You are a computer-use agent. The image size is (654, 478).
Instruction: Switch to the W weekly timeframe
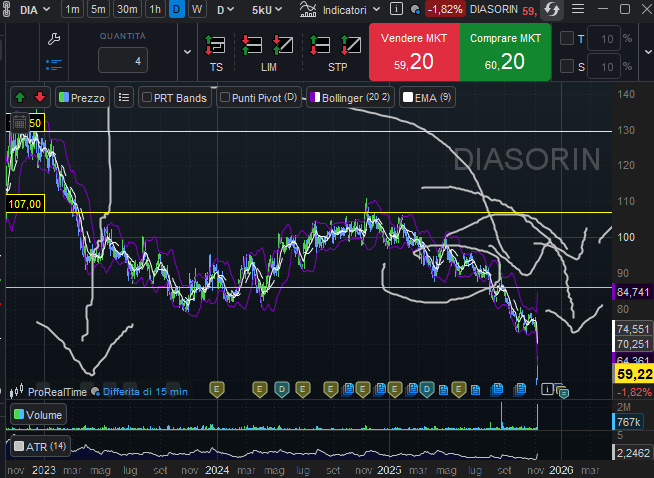[196, 9]
